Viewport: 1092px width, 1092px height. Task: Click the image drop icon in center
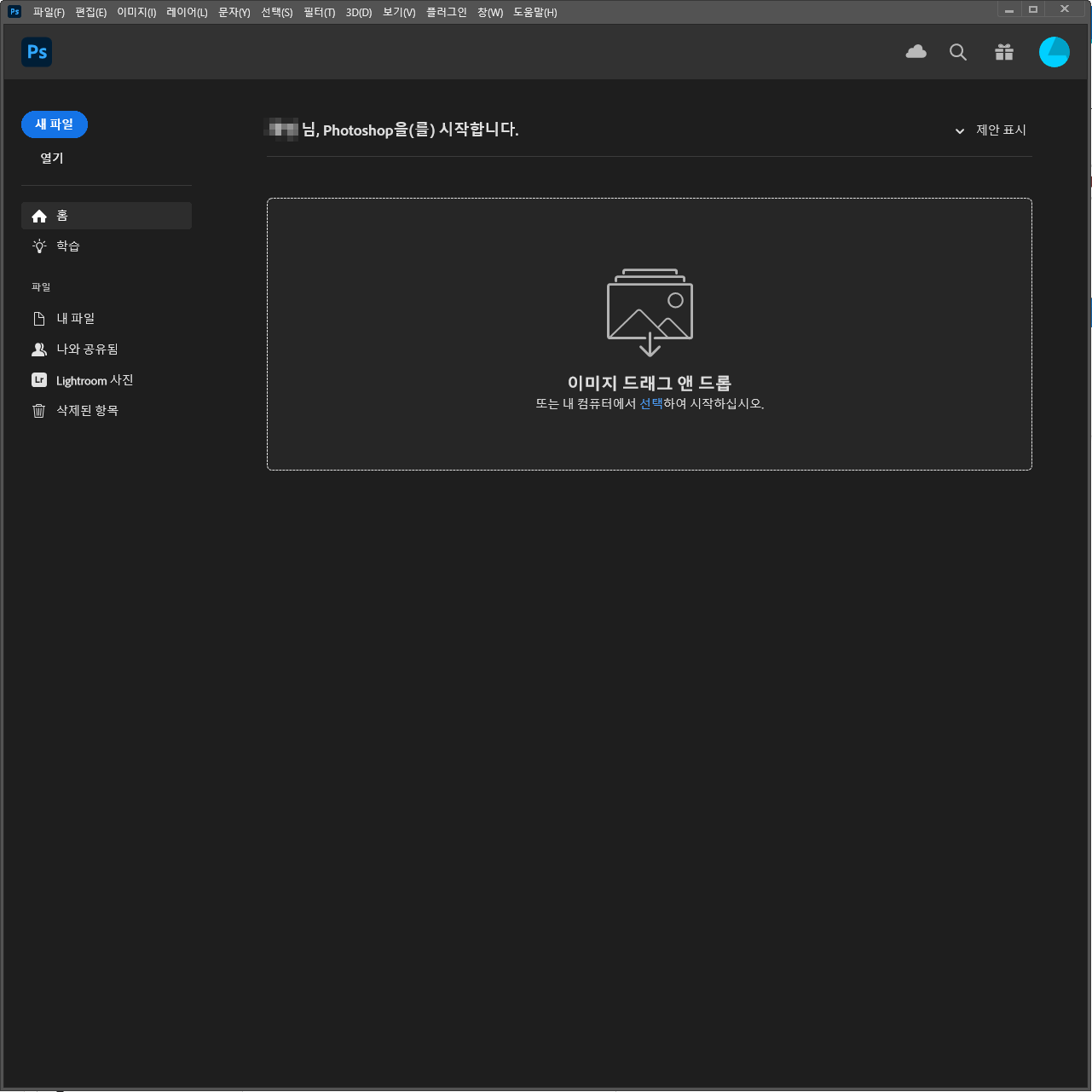[x=650, y=312]
